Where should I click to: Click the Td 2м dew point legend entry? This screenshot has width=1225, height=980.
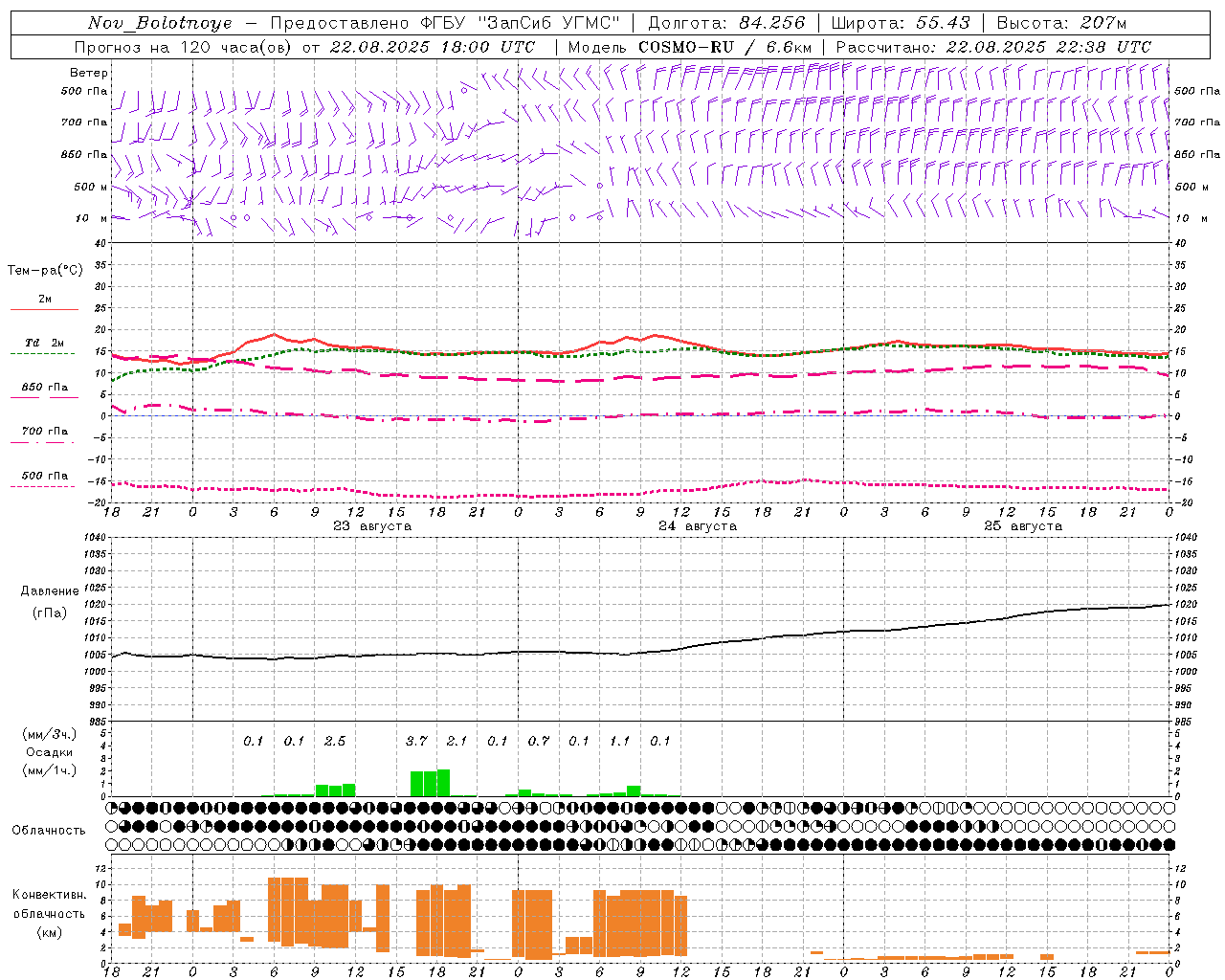(45, 343)
